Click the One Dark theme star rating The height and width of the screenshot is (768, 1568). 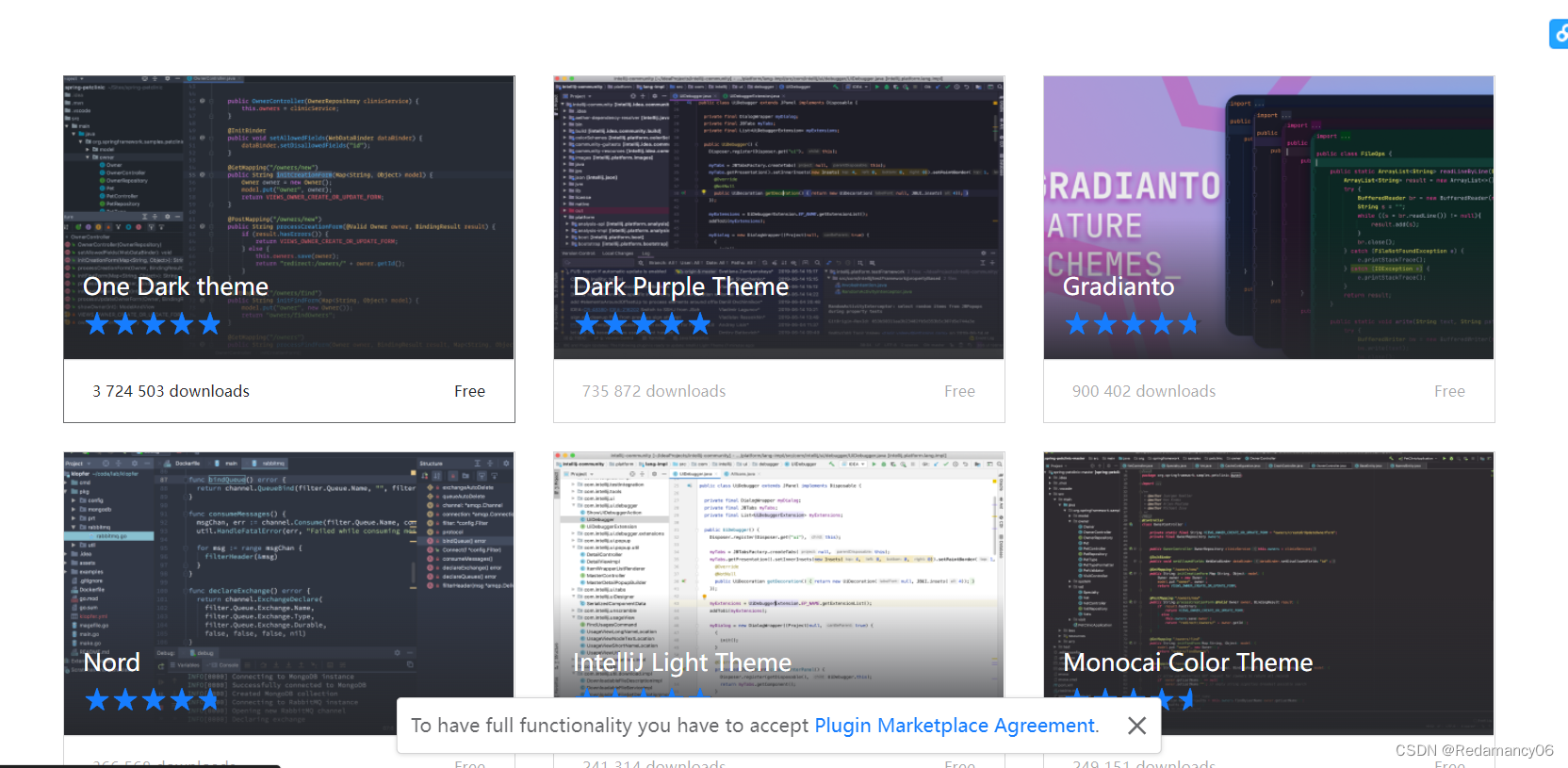point(153,325)
